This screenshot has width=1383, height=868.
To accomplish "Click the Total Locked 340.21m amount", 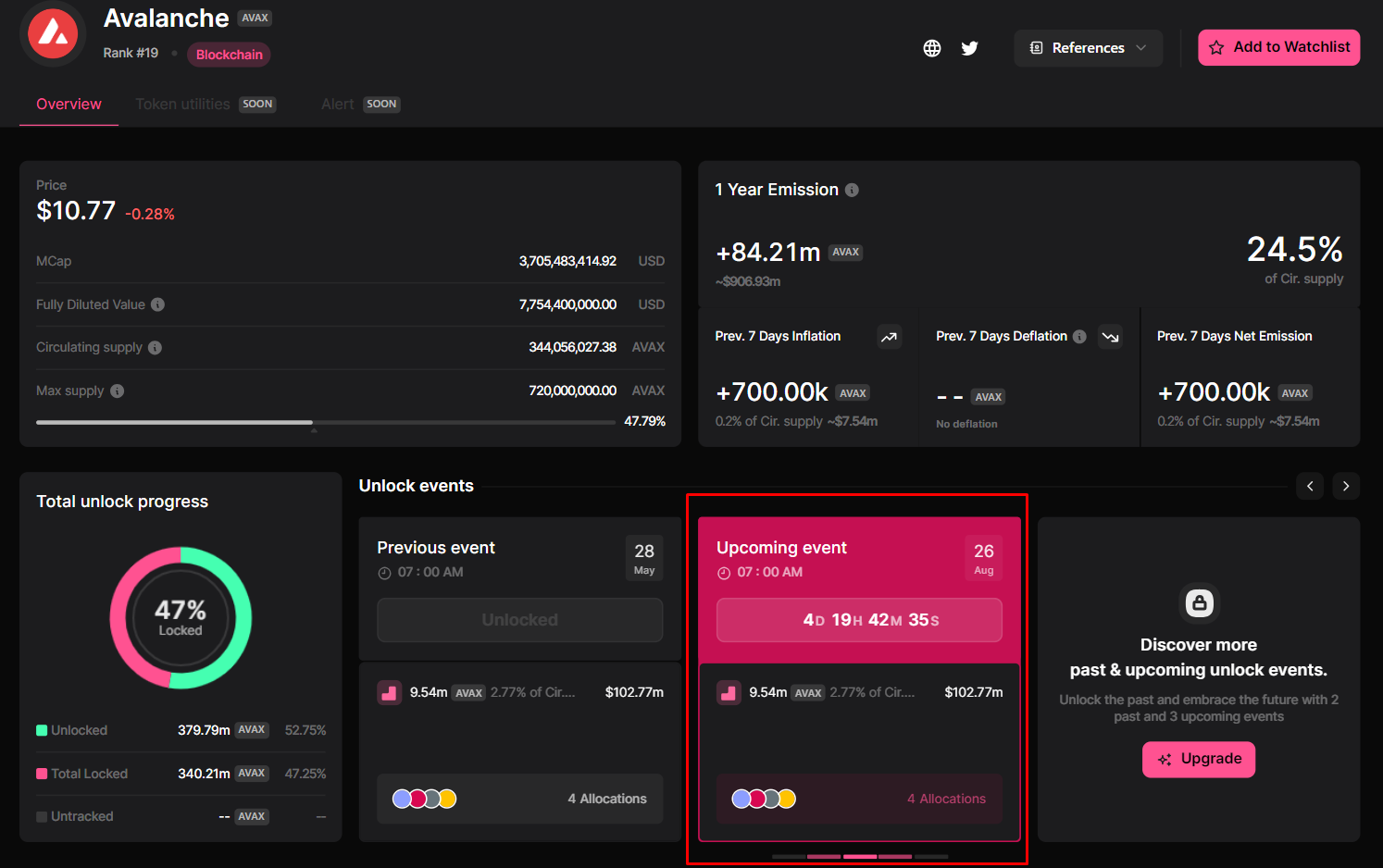I will pyautogui.click(x=204, y=774).
